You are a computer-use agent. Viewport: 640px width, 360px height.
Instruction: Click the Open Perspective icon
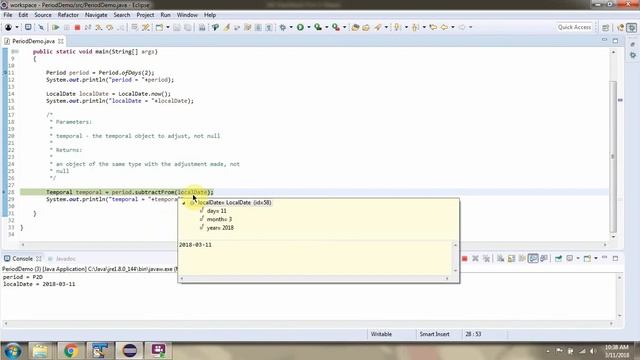pyautogui.click(x=605, y=27)
